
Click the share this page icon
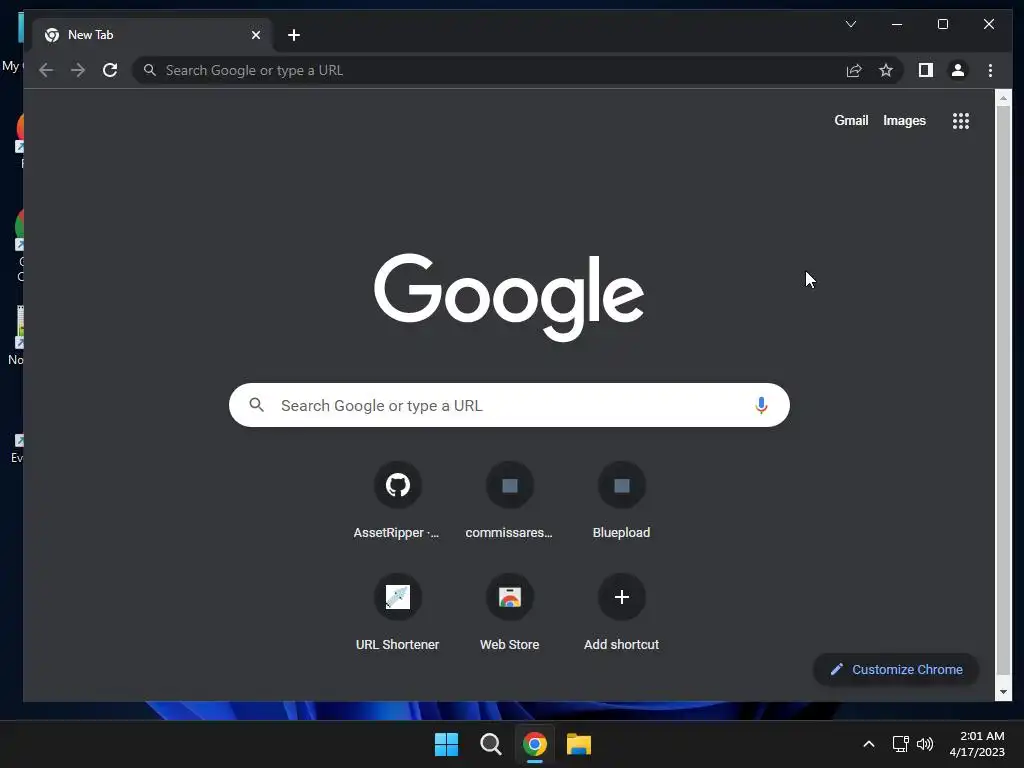[854, 71]
